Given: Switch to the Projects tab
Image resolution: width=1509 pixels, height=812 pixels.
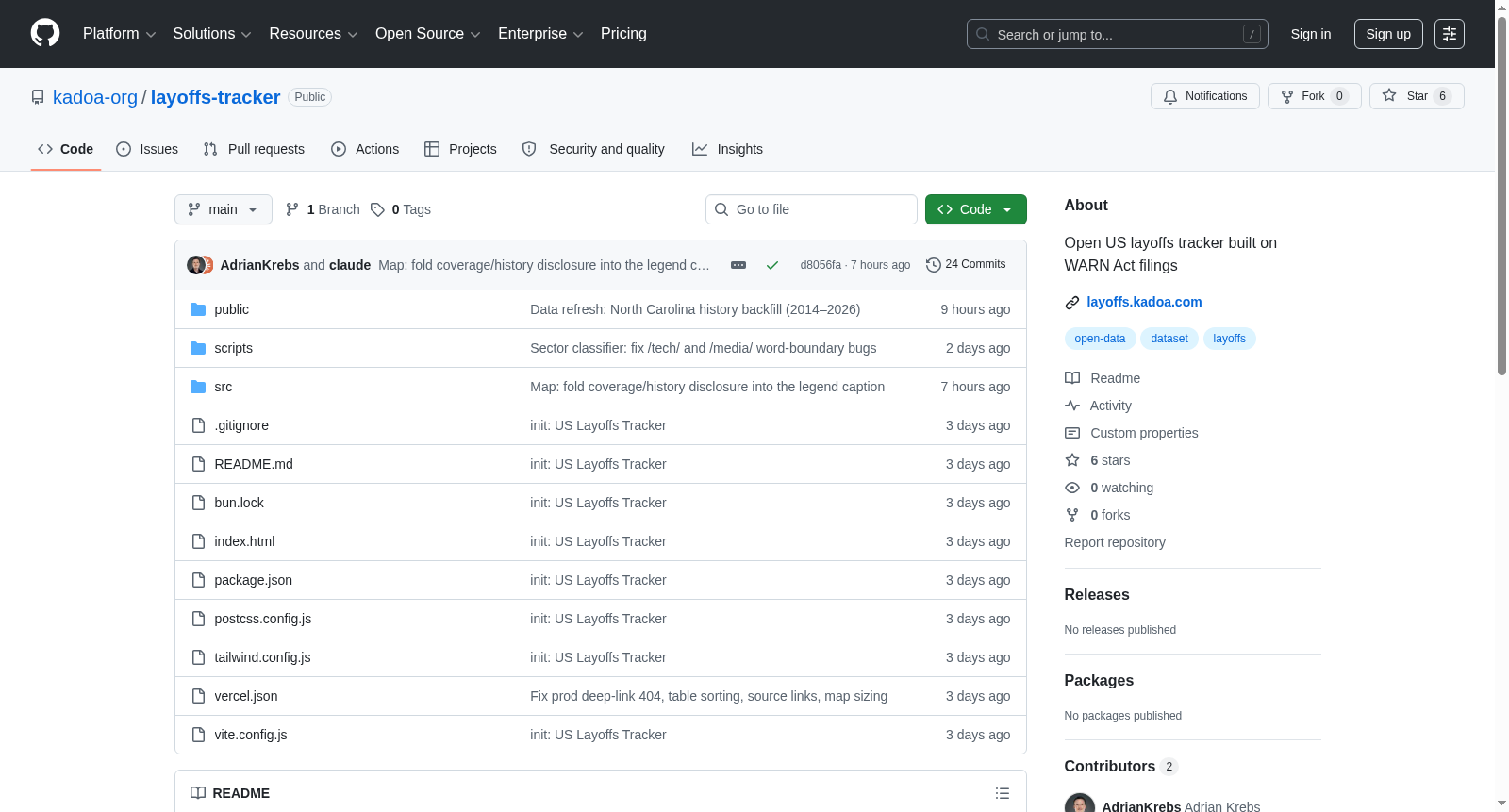Looking at the screenshot, I should (x=460, y=149).
